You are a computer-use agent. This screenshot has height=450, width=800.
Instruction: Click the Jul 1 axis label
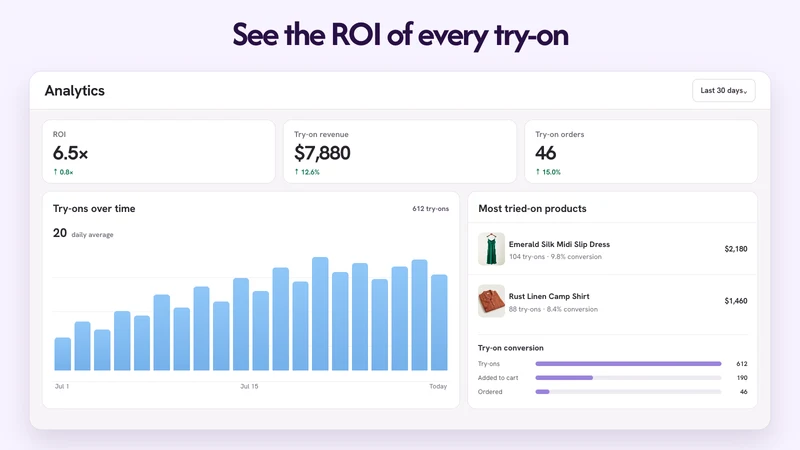pyautogui.click(x=62, y=386)
